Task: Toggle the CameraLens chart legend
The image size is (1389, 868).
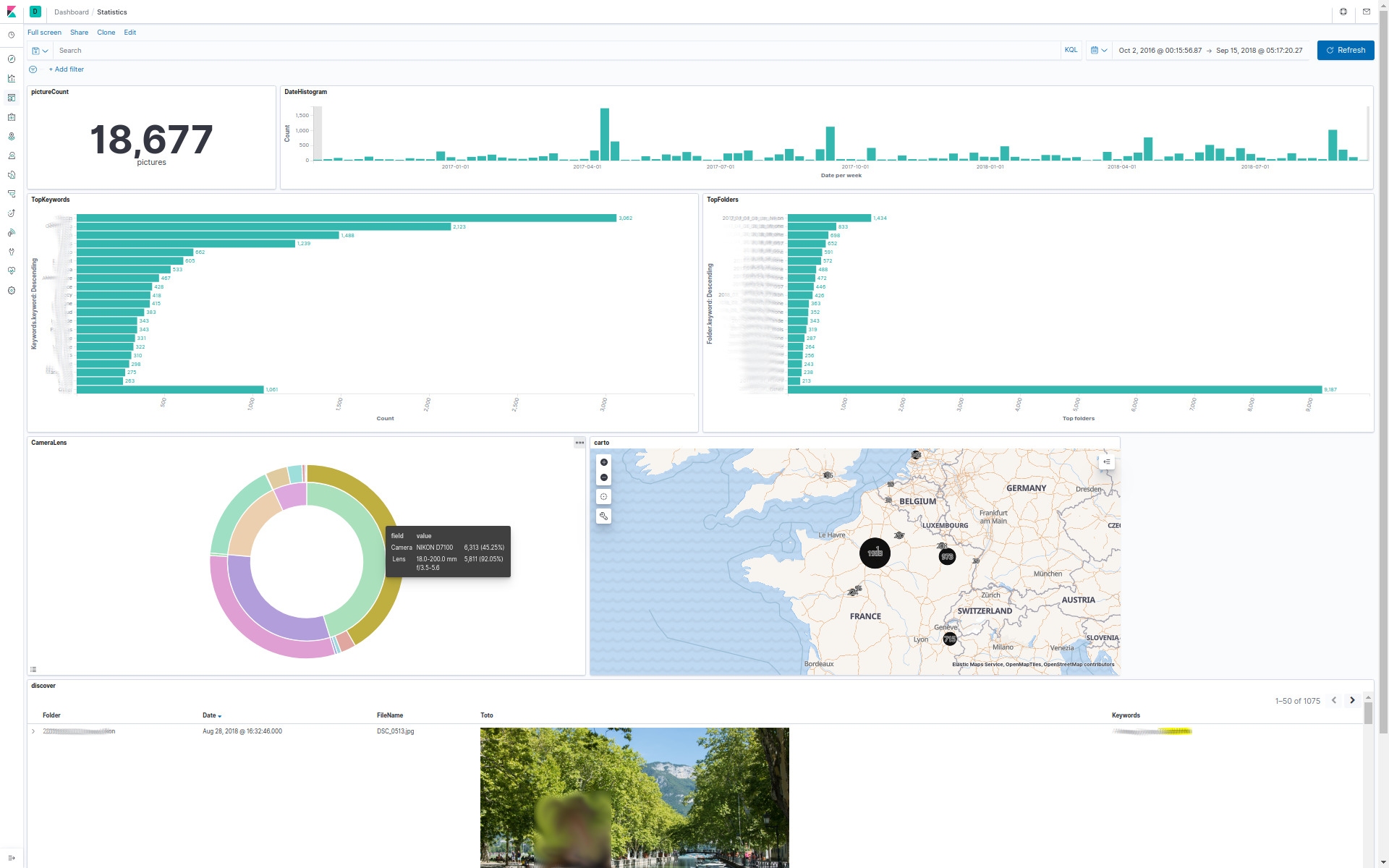Action: pyautogui.click(x=33, y=670)
